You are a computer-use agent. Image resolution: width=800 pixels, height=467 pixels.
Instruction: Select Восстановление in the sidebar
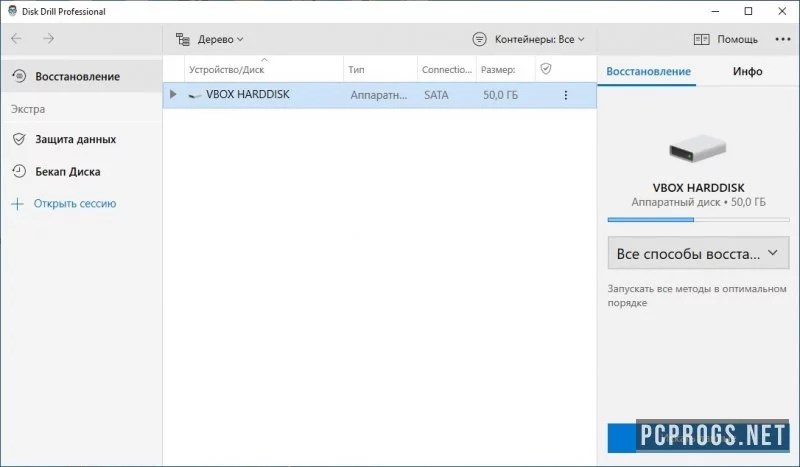pyautogui.click(x=82, y=77)
